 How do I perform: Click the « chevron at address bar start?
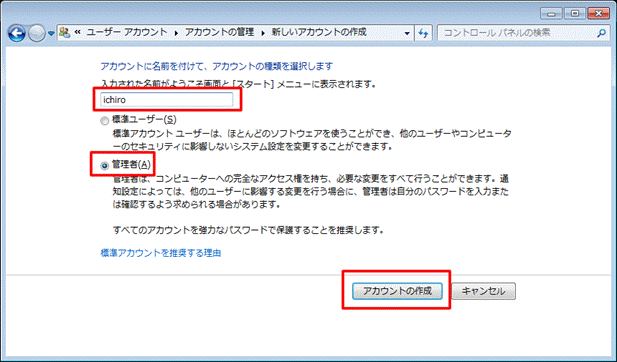(x=78, y=33)
